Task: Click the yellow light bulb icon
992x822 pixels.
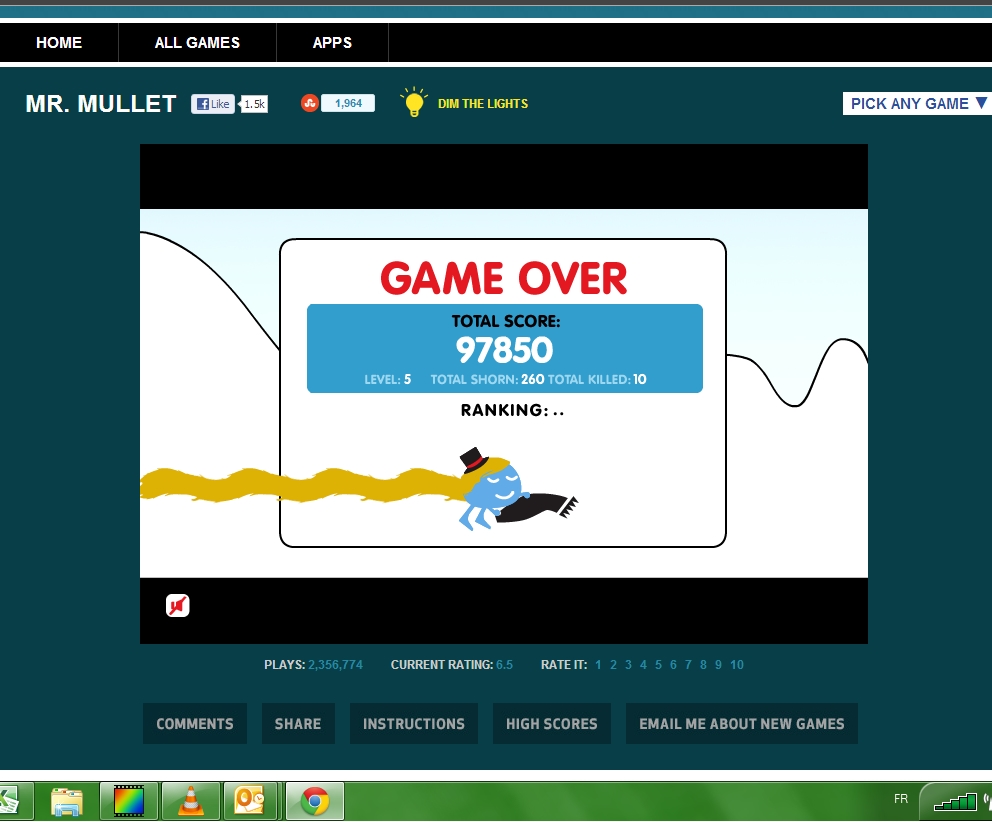Action: (x=414, y=103)
